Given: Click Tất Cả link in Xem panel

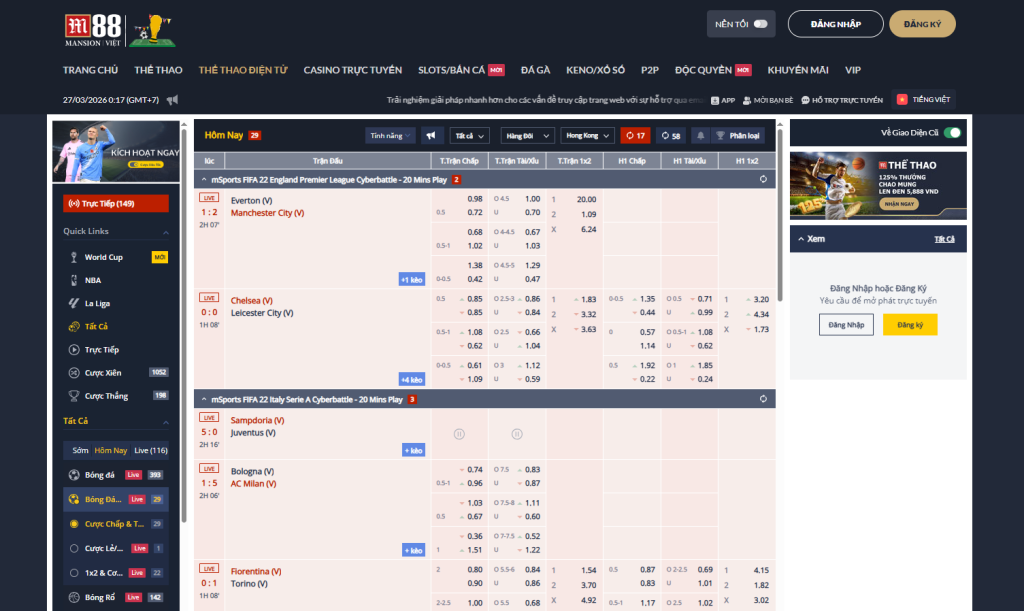Looking at the screenshot, I should click(x=944, y=239).
